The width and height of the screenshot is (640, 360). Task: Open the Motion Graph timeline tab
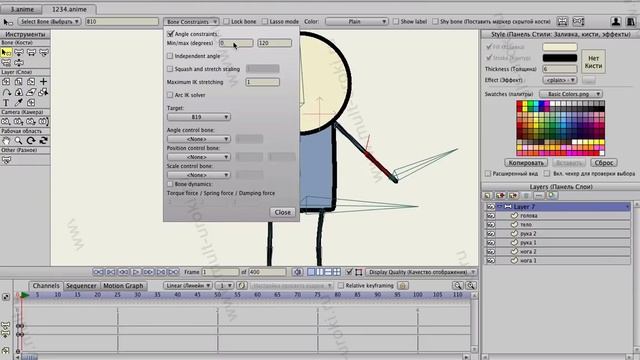[123, 286]
